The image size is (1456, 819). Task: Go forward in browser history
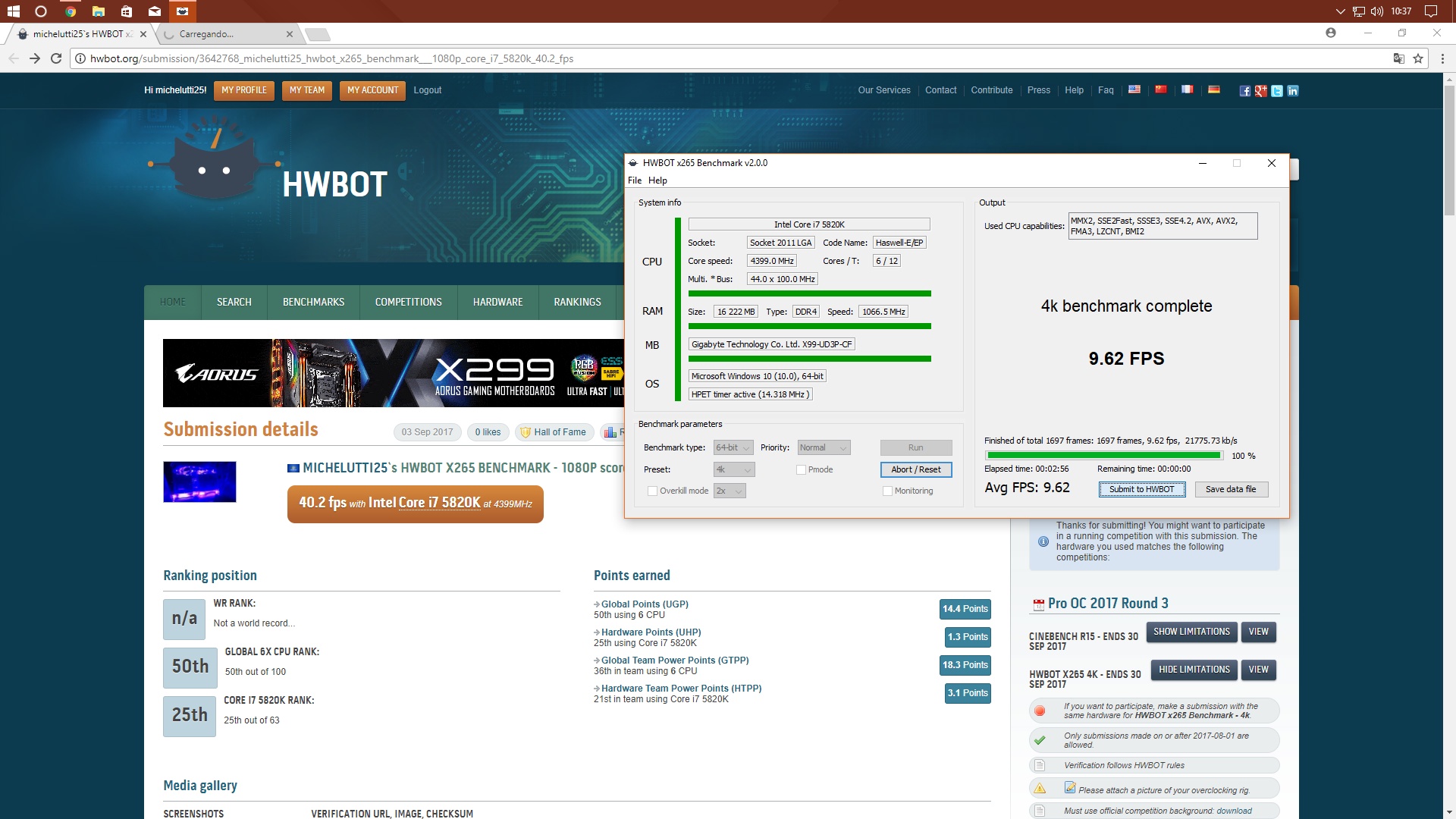(x=35, y=58)
